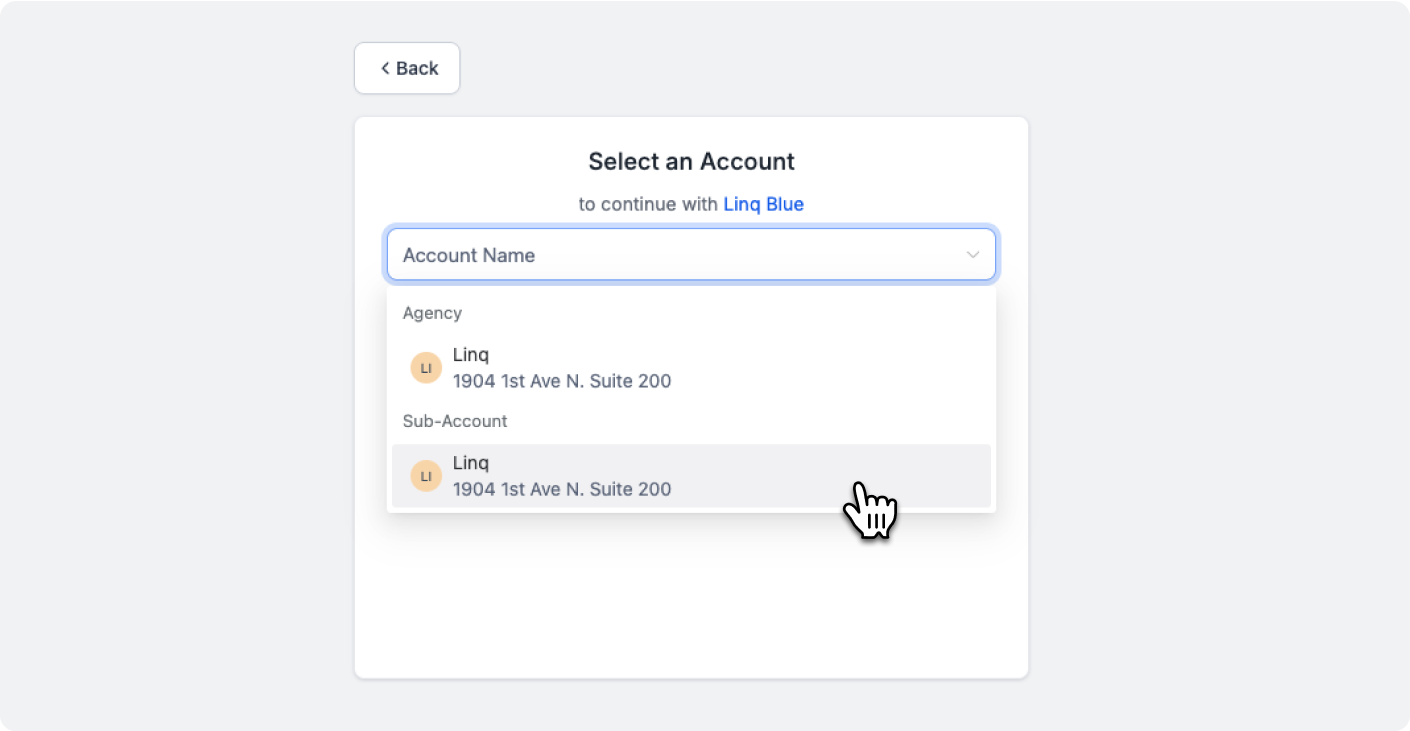This screenshot has height=731, width=1410.
Task: Click the "to continue with" subtitle text
Action: click(x=648, y=204)
